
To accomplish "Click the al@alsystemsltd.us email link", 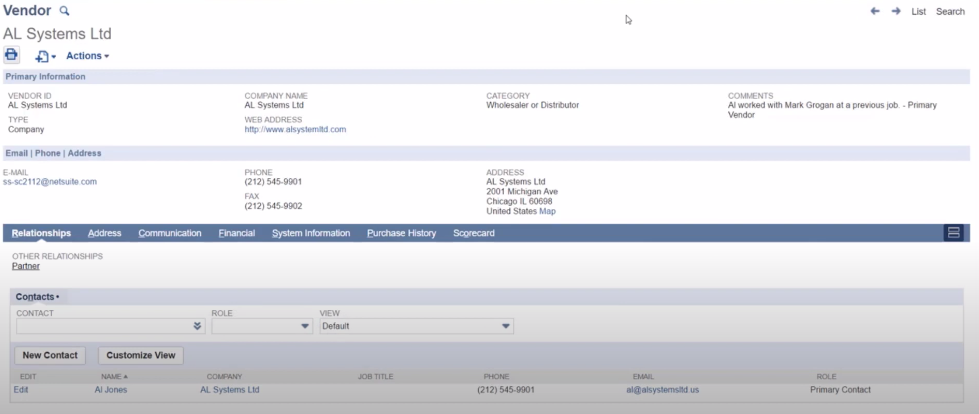I will click(x=662, y=390).
